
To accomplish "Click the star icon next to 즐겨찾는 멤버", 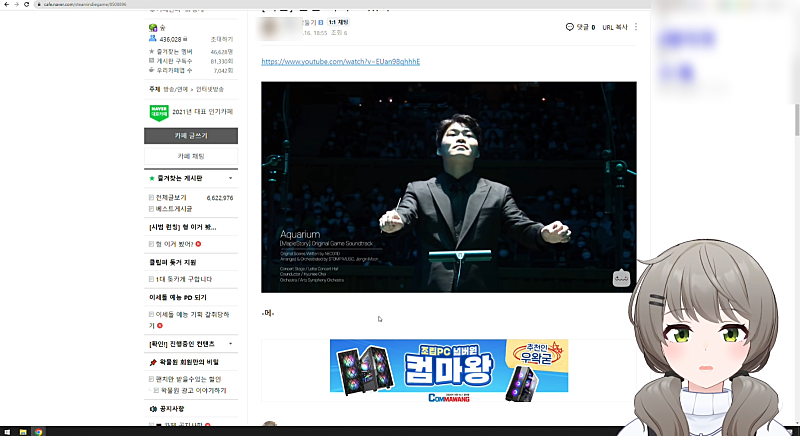I will tap(152, 52).
